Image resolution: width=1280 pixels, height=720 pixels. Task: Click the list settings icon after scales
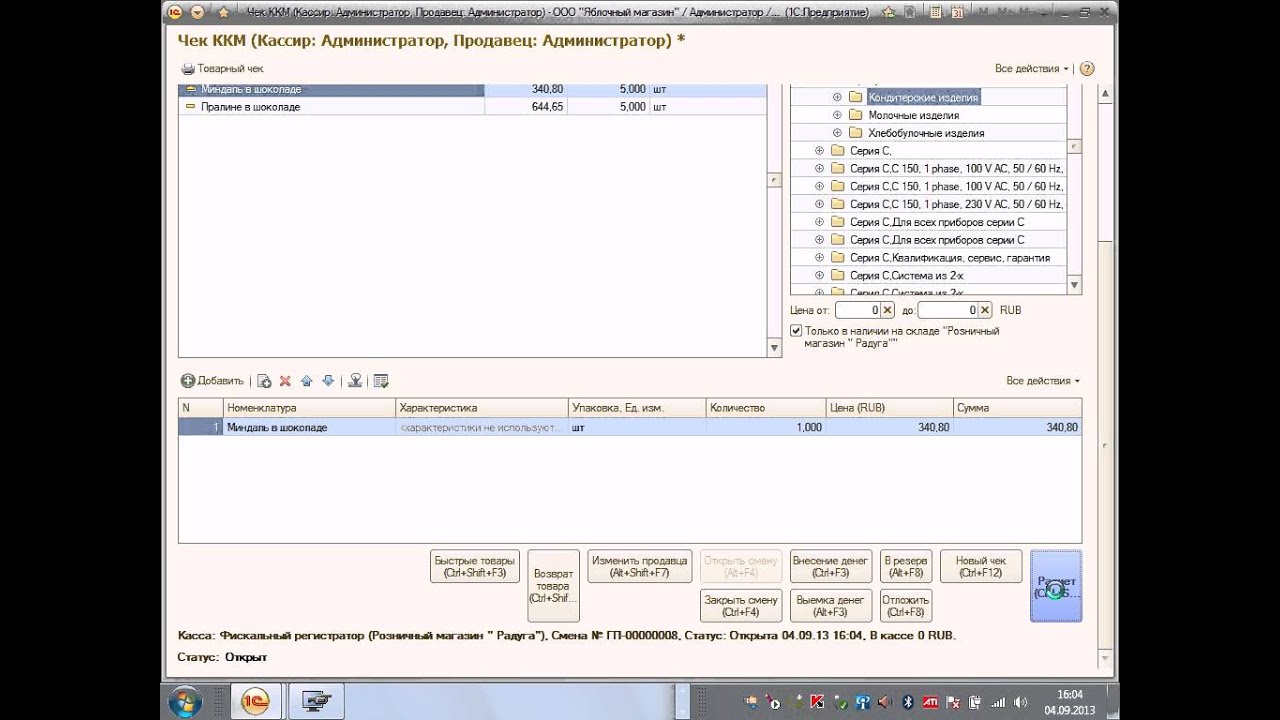380,381
